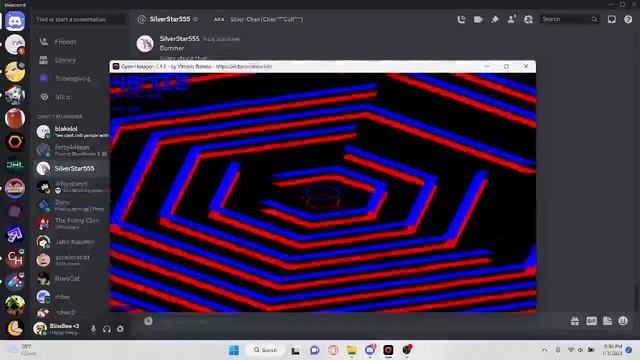This screenshot has width=640, height=360.
Task: Click the Discord chat scrollbar
Action: [x=636, y=298]
